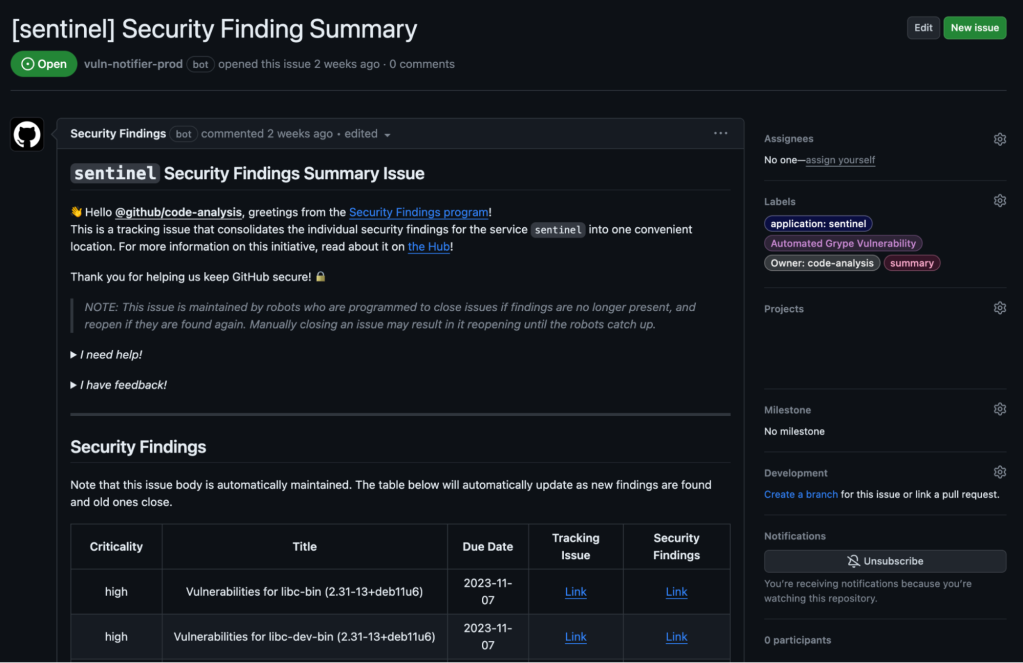Click the Unsubscribe button
The height and width of the screenshot is (663, 1023).
[884, 561]
